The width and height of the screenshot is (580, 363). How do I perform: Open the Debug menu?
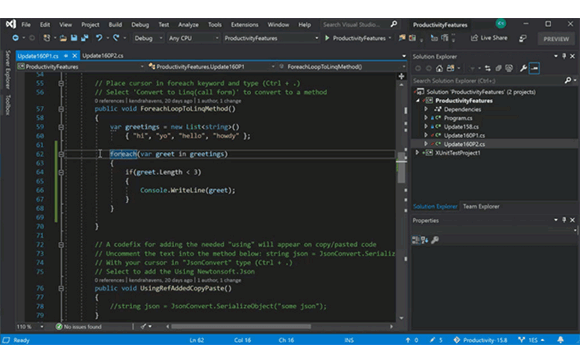pyautogui.click(x=140, y=24)
